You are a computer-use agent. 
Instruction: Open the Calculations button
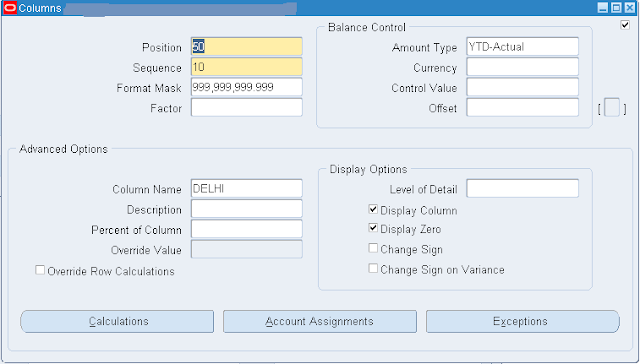(117, 322)
